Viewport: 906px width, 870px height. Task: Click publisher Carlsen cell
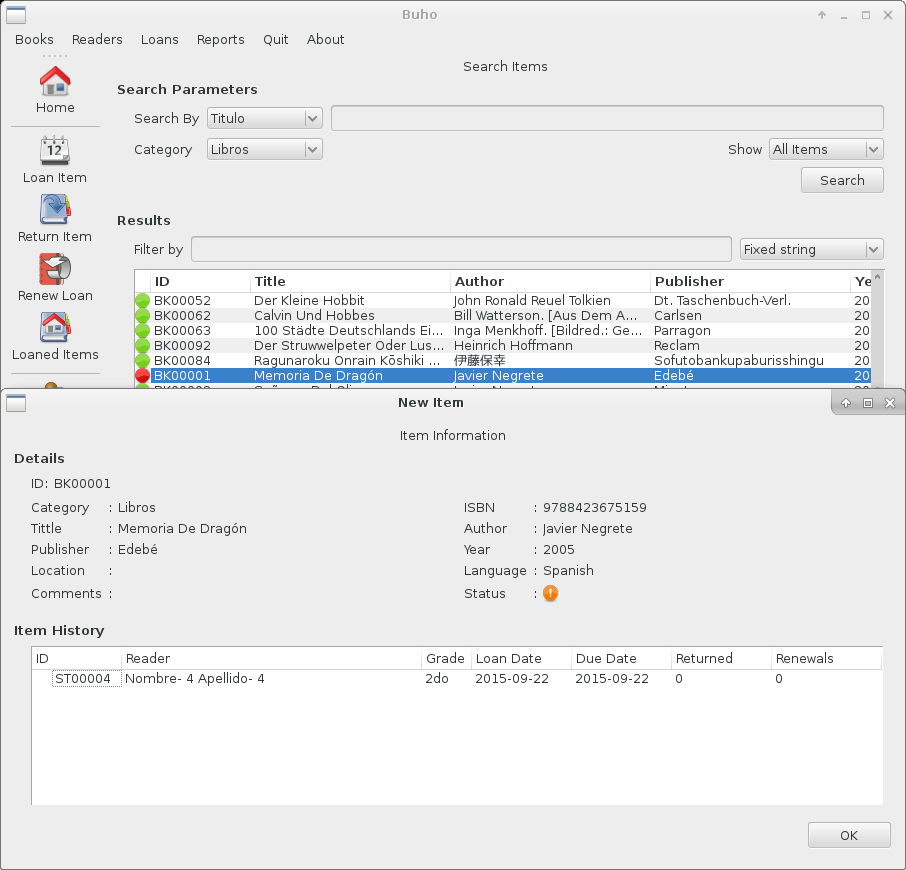[678, 315]
